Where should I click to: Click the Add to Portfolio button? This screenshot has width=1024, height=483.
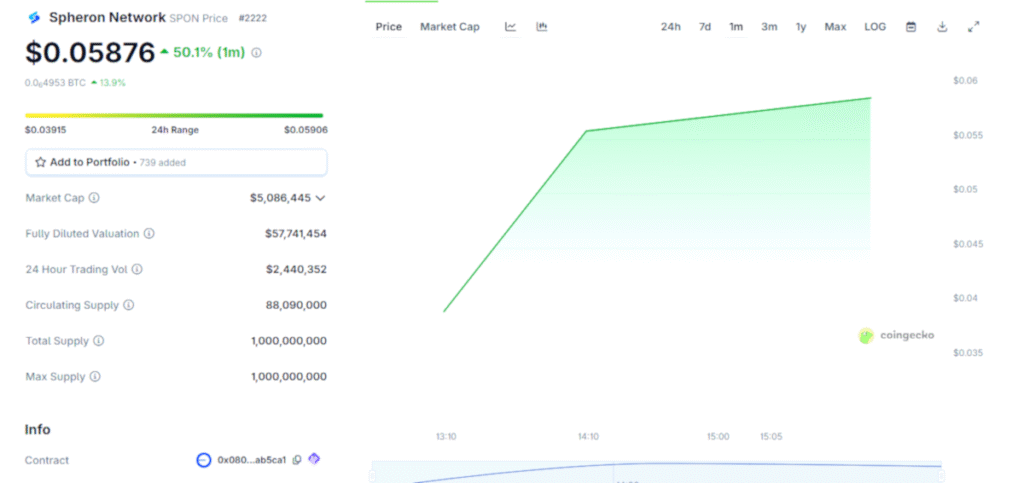tap(176, 163)
